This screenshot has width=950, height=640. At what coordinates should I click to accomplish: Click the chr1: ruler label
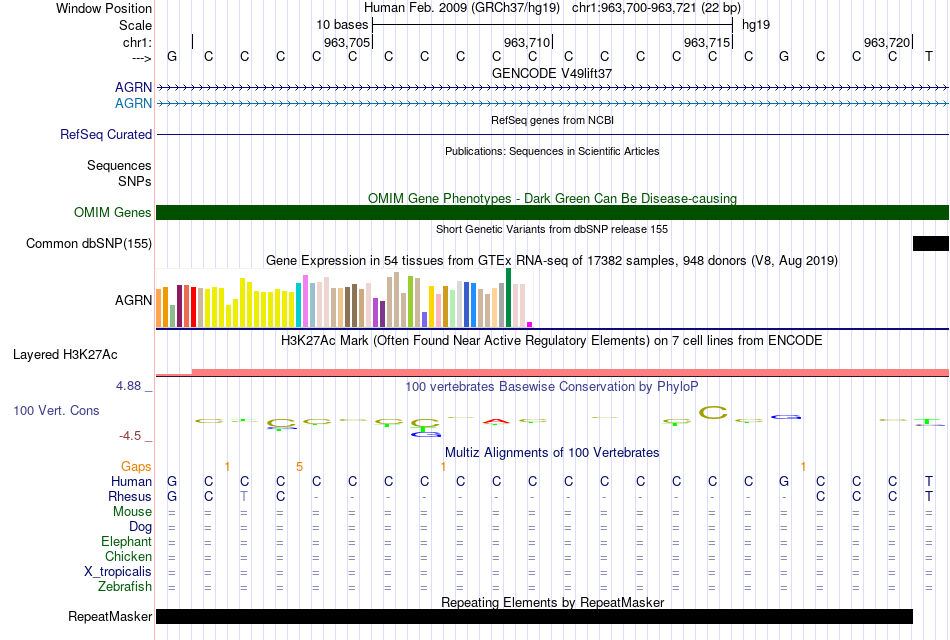(x=137, y=42)
